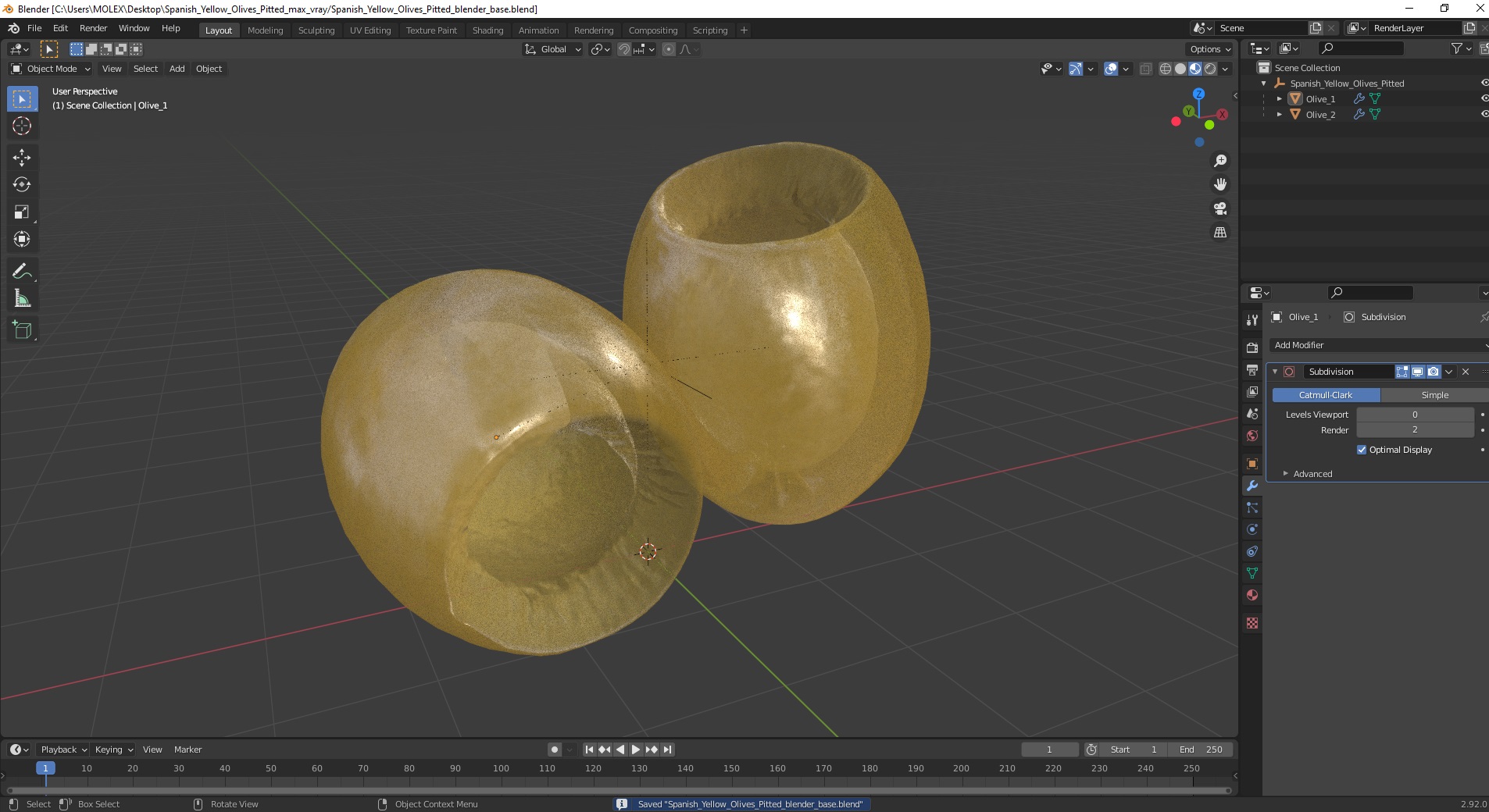Open Scene properties tab
Viewport: 1489px width, 812px height.
[x=1252, y=413]
